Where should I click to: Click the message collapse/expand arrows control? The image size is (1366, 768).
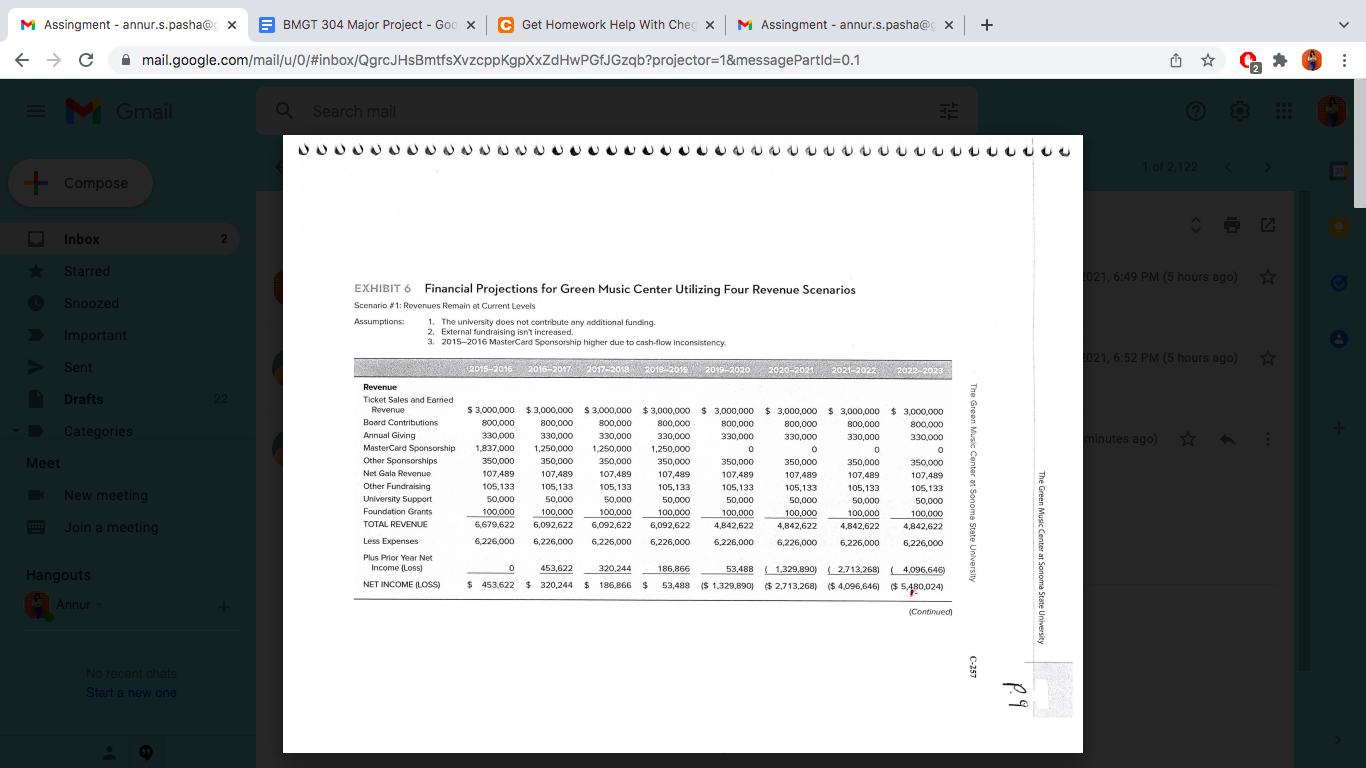[x=1195, y=225]
